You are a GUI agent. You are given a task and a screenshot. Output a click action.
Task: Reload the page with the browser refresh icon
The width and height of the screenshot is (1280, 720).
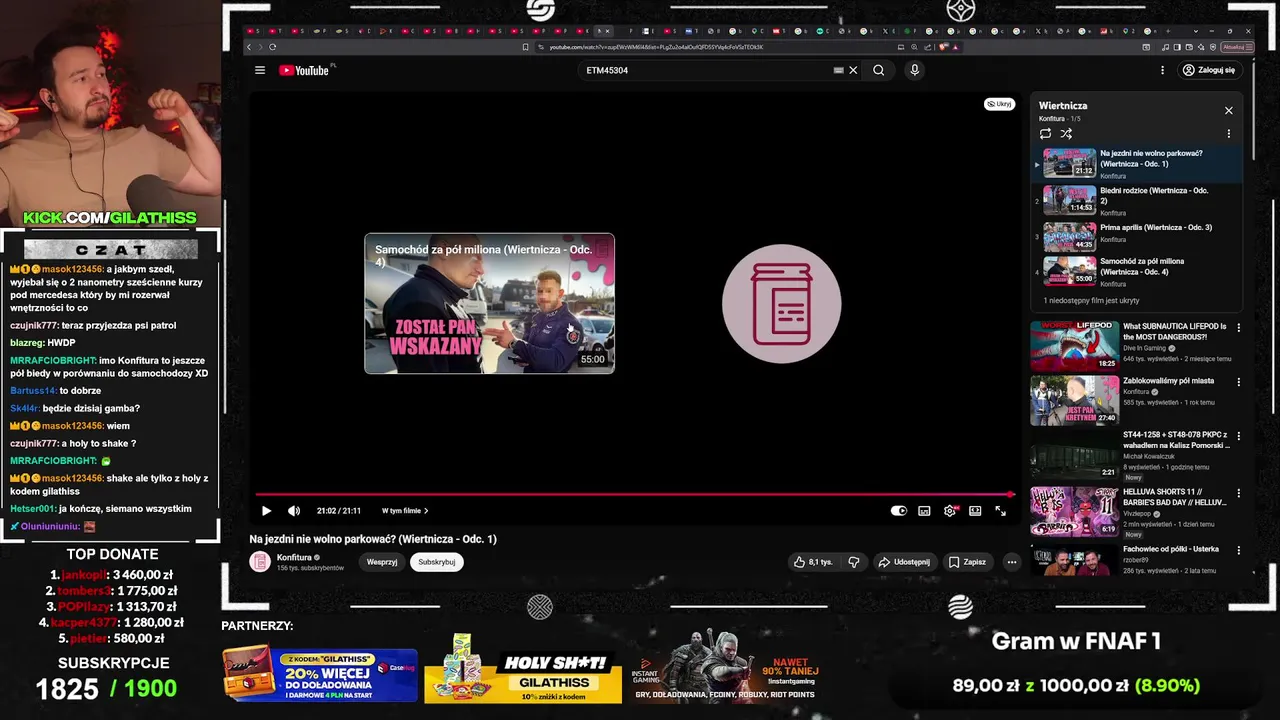coord(272,47)
